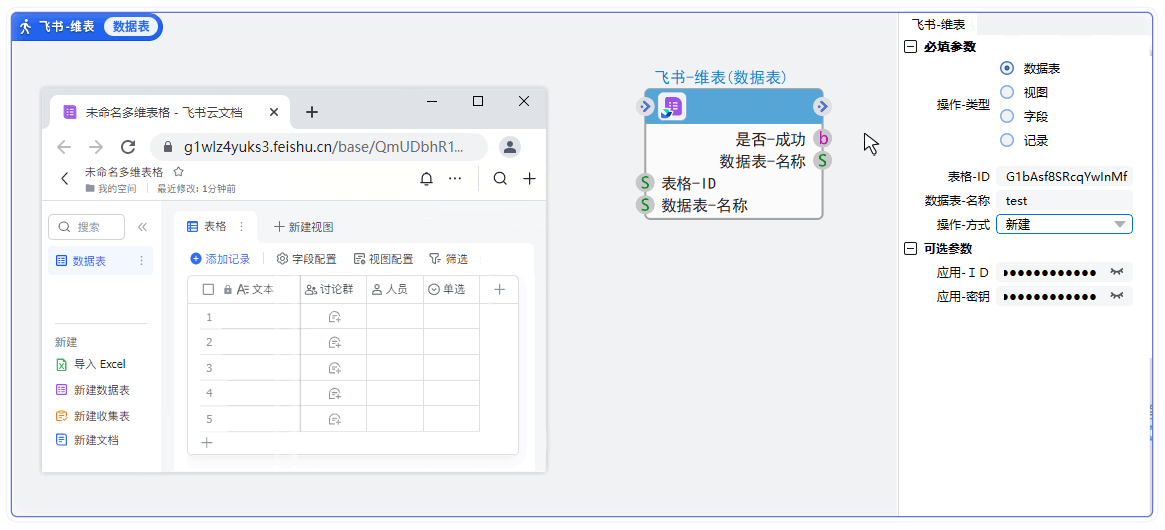The image size is (1165, 530).
Task: Click the node's left input flow arrow
Action: tap(645, 107)
